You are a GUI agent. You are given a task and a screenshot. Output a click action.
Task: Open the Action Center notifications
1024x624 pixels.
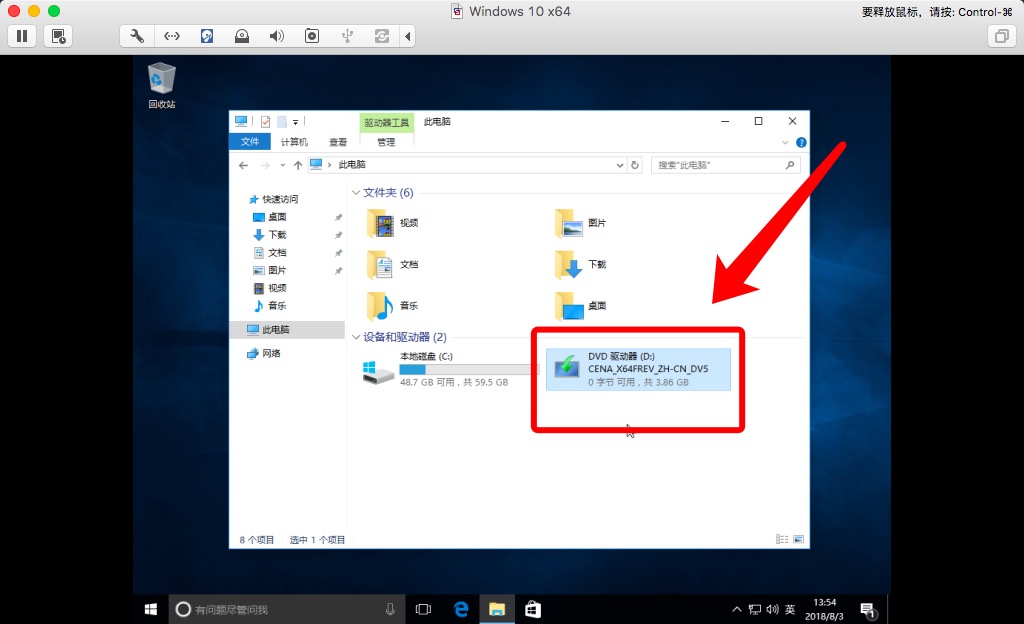point(869,610)
